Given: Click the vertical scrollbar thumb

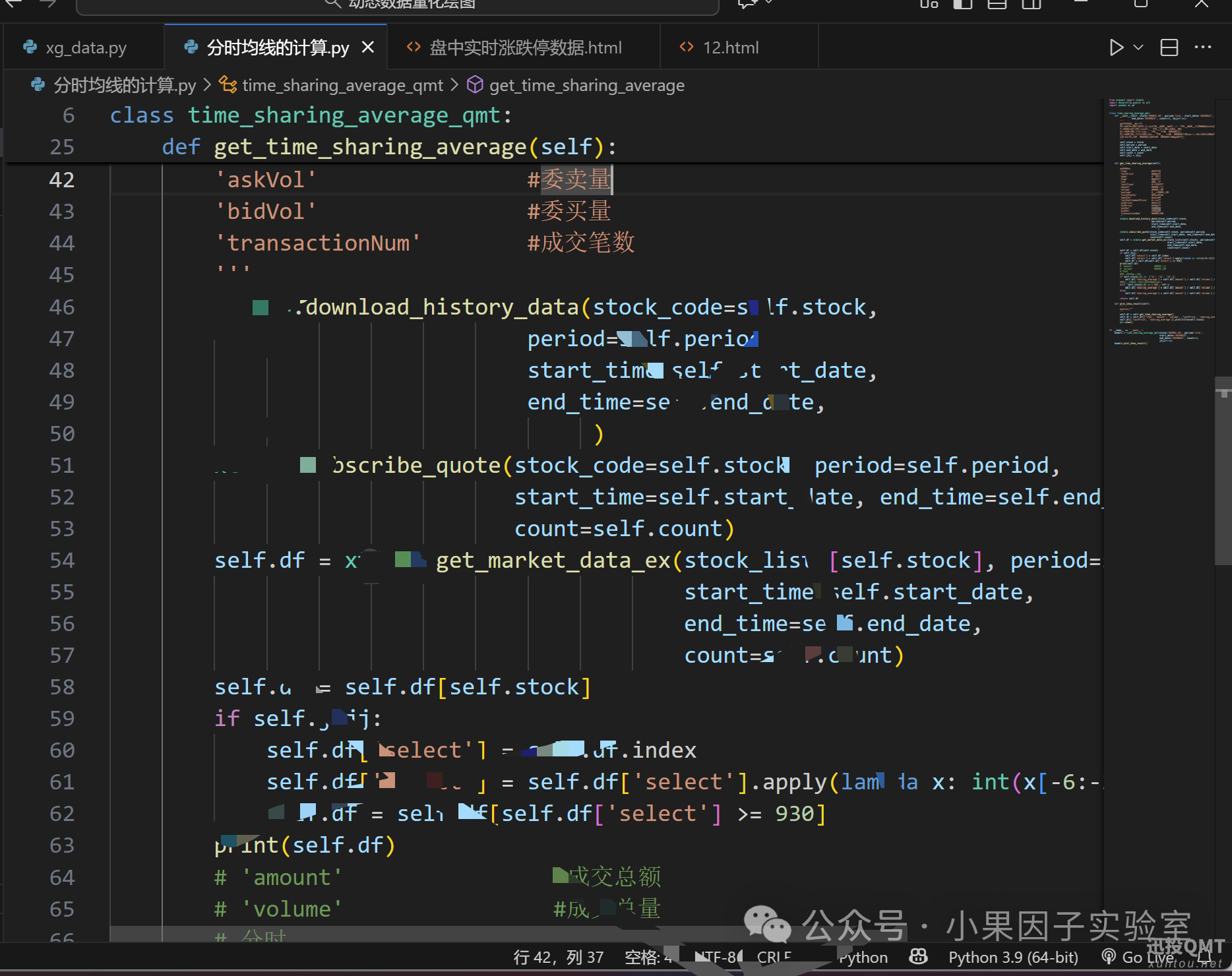Looking at the screenshot, I should pyautogui.click(x=1223, y=471).
